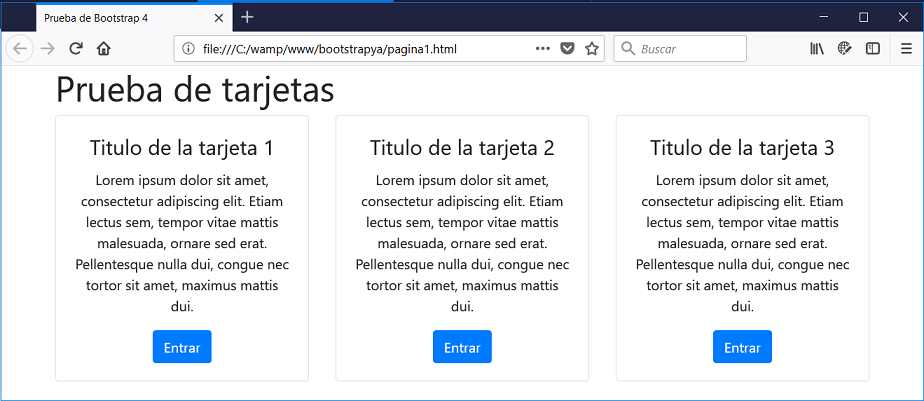
Task: Click title Titulo de la tarjeta 2
Action: (463, 148)
